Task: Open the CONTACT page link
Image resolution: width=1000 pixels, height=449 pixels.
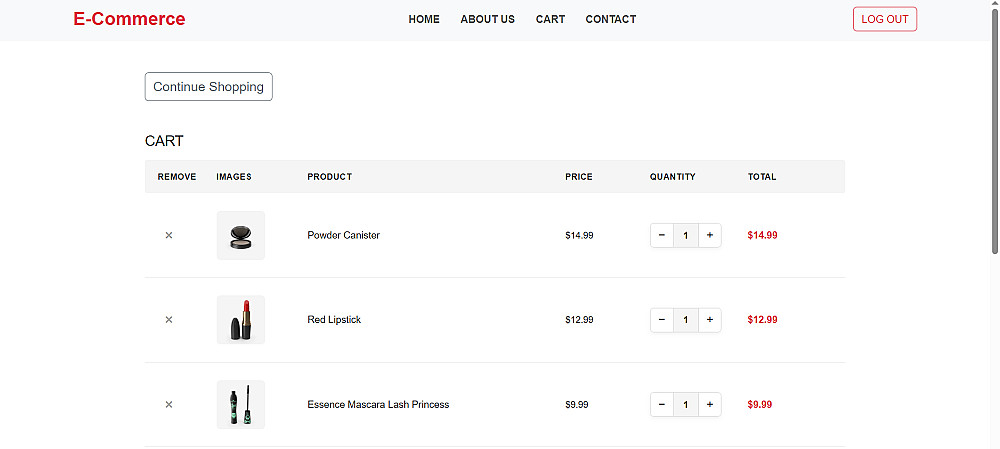Action: click(x=611, y=19)
